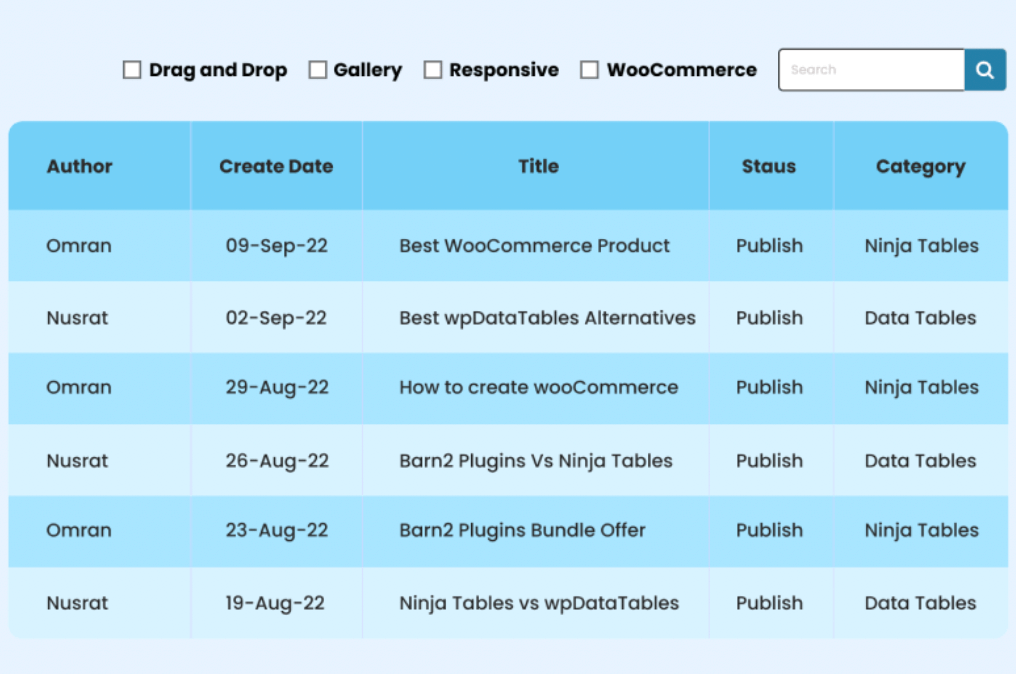
Task: Click the magnifier search icon button
Action: pos(985,70)
